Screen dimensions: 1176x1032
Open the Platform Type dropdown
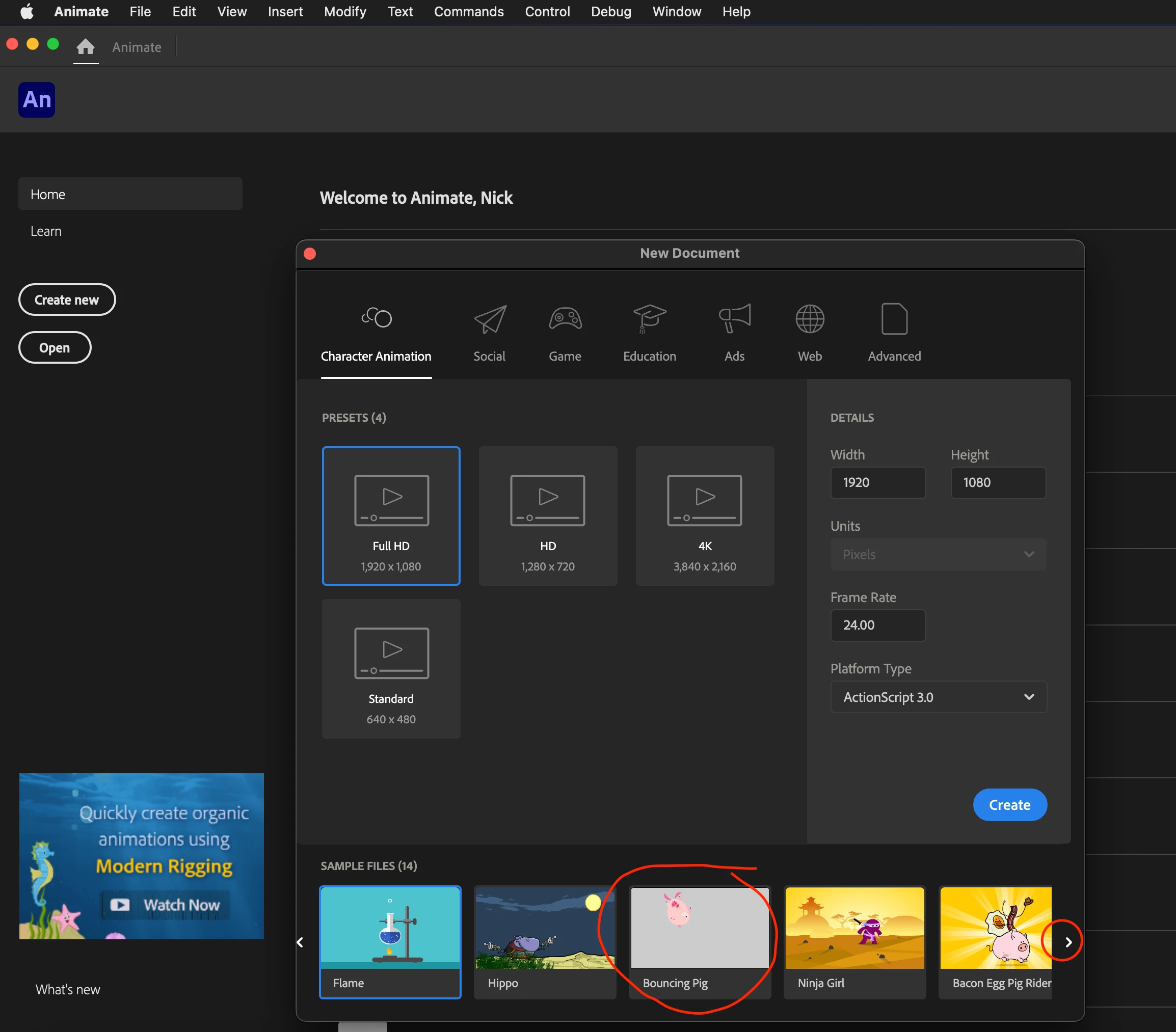point(938,697)
